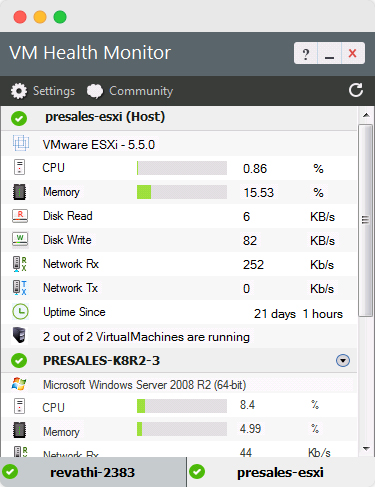The width and height of the screenshot is (375, 487).
Task: Click the yellow macOS minimize button
Action: click(40, 17)
